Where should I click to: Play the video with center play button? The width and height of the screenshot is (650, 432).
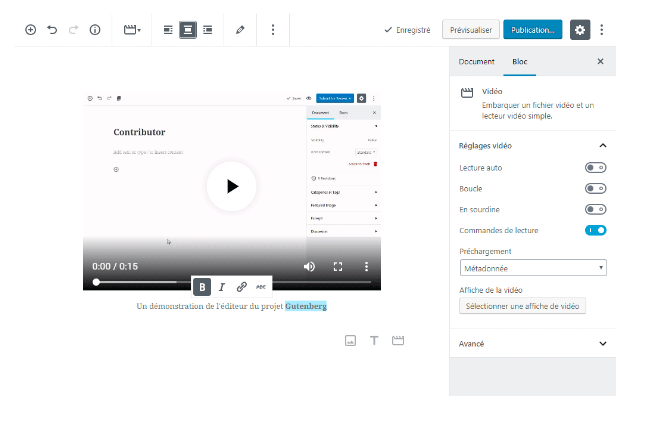pyautogui.click(x=231, y=186)
